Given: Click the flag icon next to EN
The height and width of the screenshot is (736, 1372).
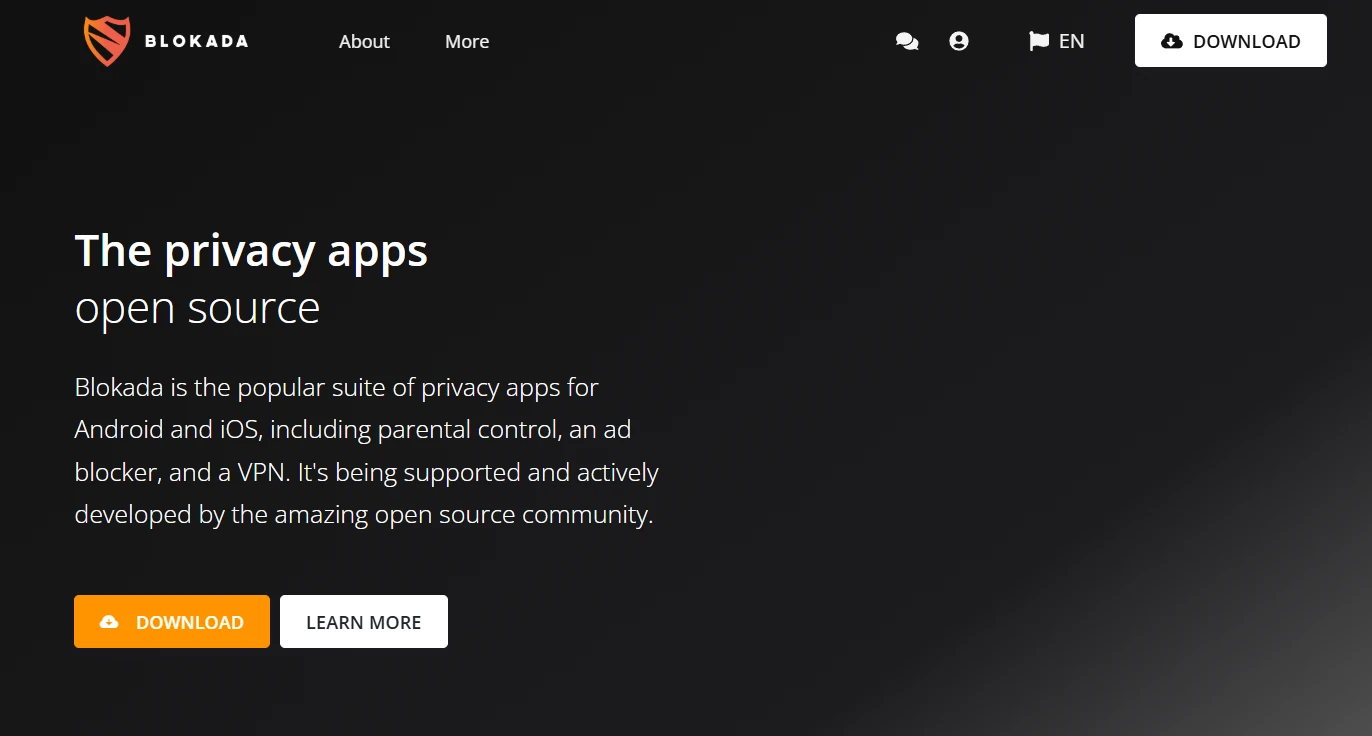Looking at the screenshot, I should 1039,41.
